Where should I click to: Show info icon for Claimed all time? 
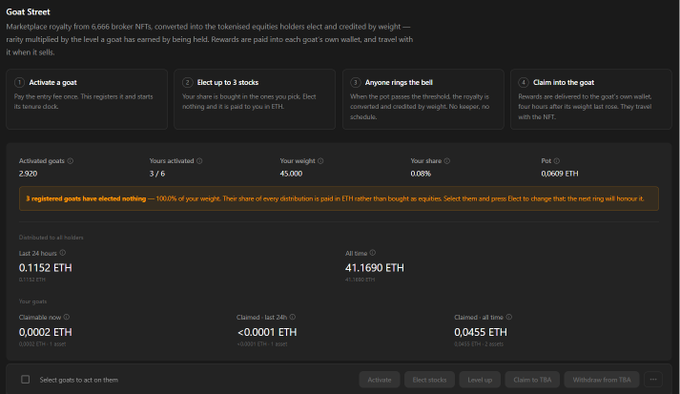(x=509, y=317)
